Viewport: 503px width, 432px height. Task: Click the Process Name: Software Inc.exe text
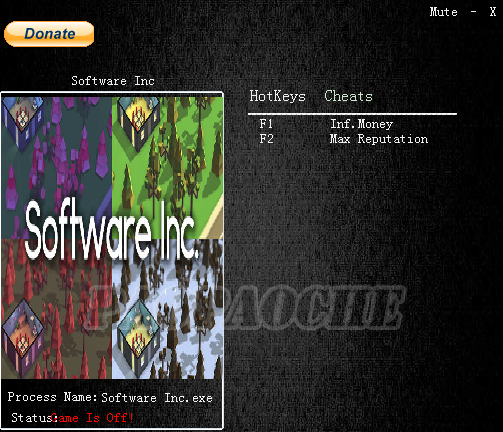tap(110, 397)
